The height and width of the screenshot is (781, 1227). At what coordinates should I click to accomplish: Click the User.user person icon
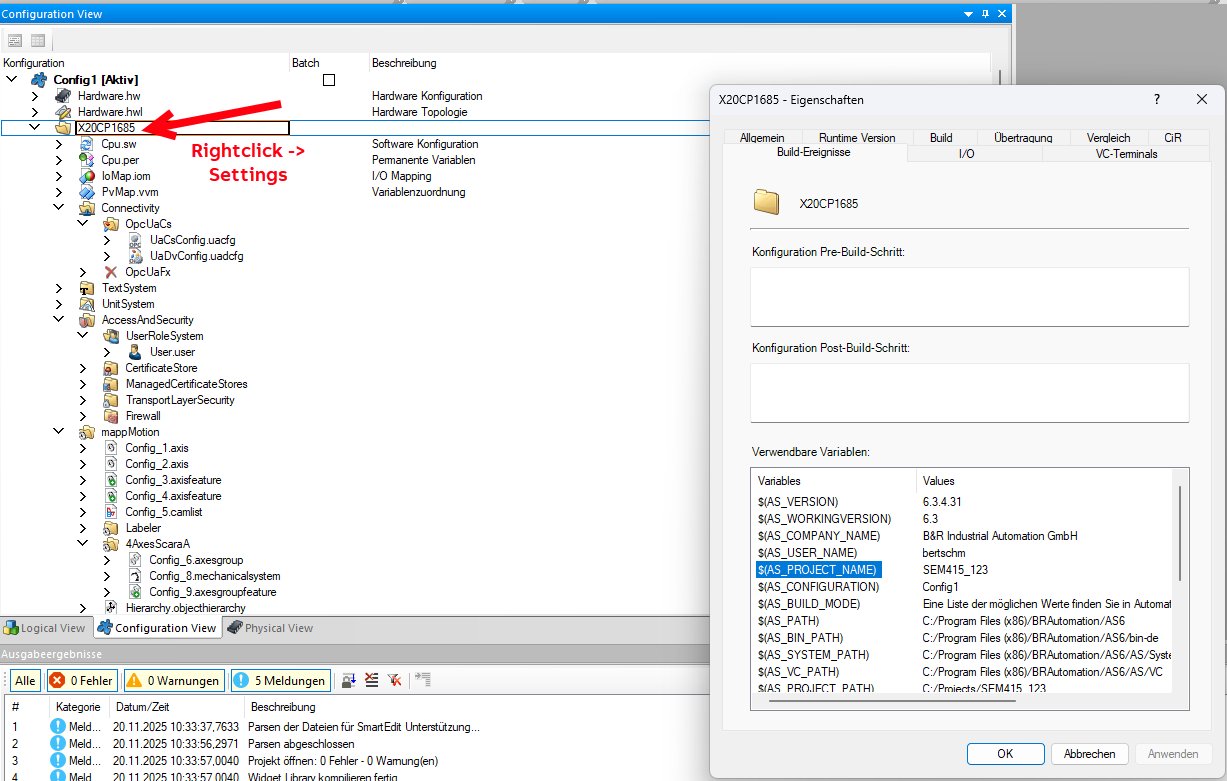click(x=135, y=352)
